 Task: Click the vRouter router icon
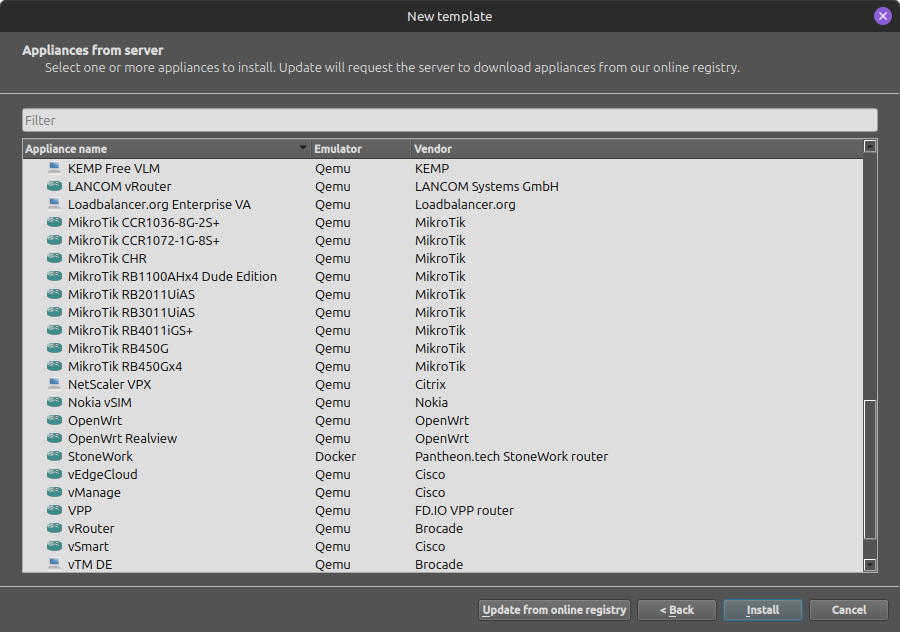[x=55, y=528]
